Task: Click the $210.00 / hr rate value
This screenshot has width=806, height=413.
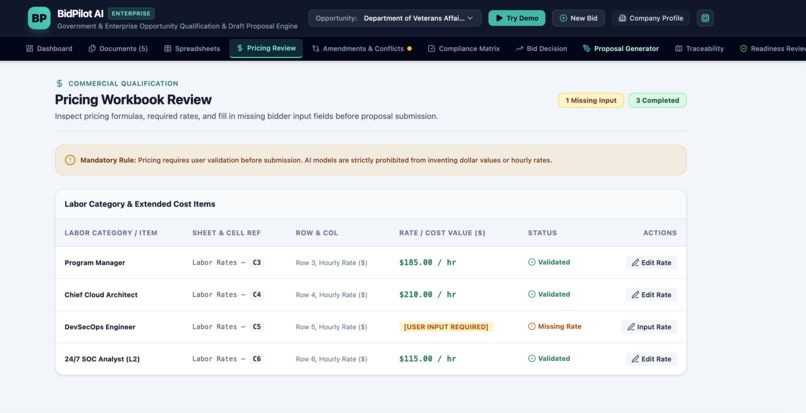Action: pos(428,295)
